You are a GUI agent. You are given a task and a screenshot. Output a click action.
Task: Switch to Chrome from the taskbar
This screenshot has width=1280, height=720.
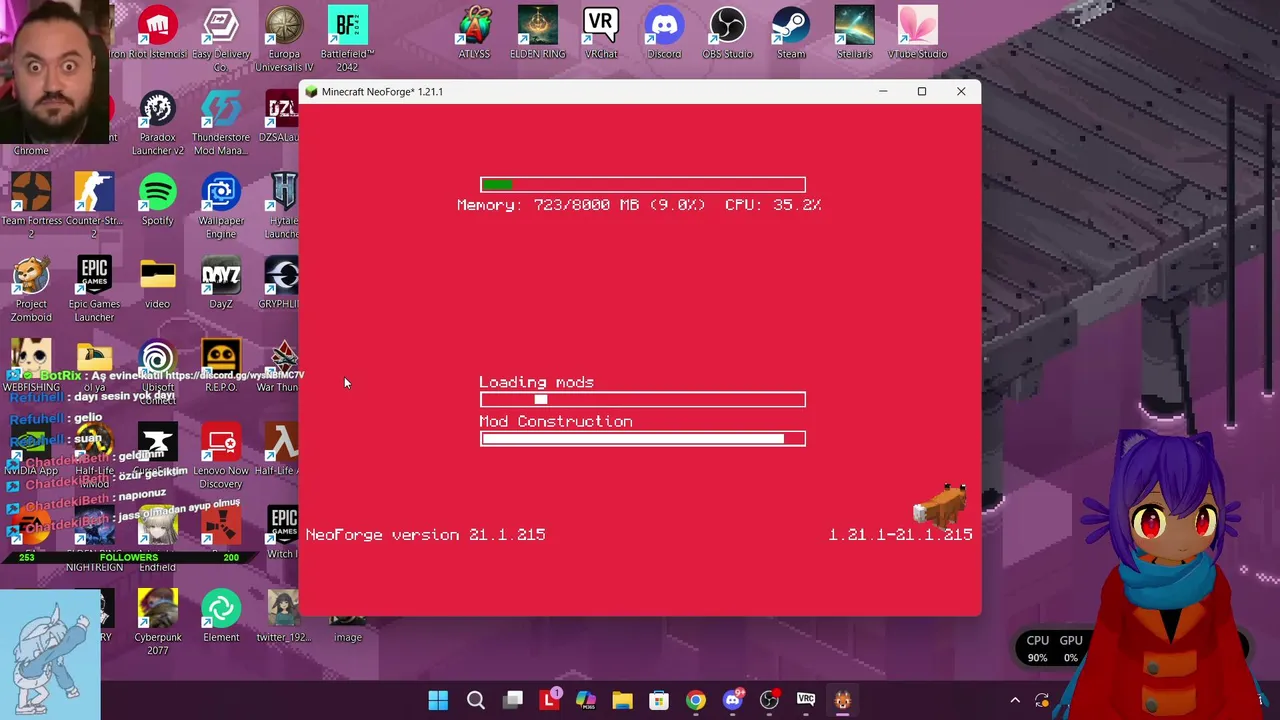tap(696, 700)
